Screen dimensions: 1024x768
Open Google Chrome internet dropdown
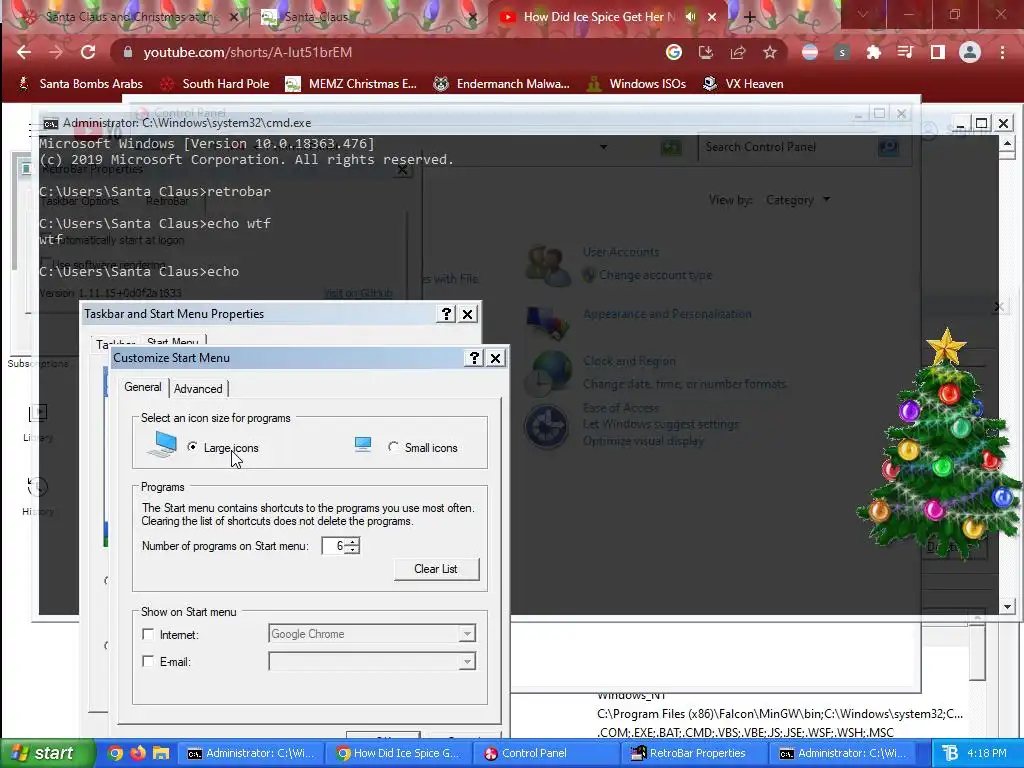coord(467,633)
